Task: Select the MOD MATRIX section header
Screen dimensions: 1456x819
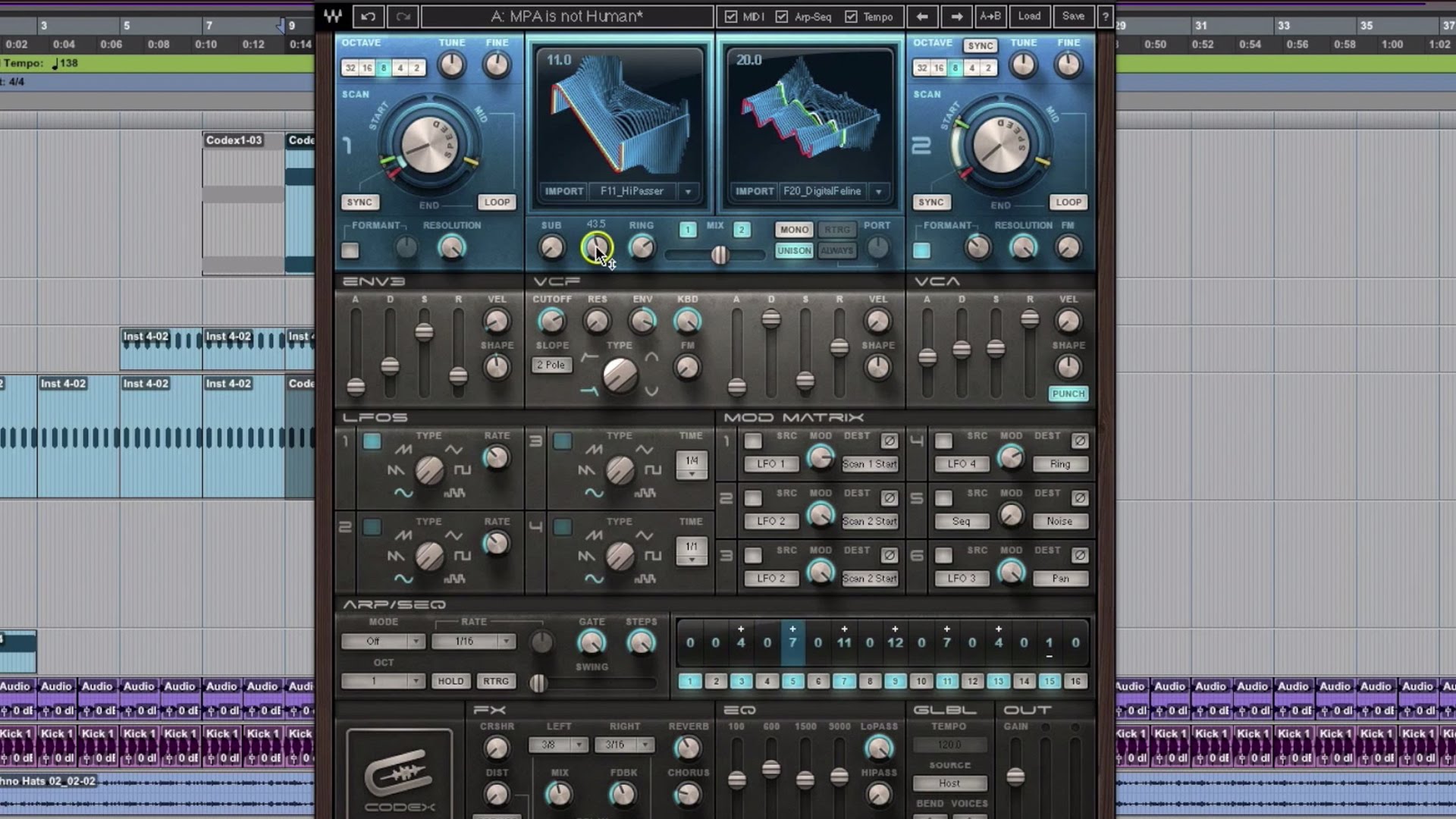Action: pos(793,417)
